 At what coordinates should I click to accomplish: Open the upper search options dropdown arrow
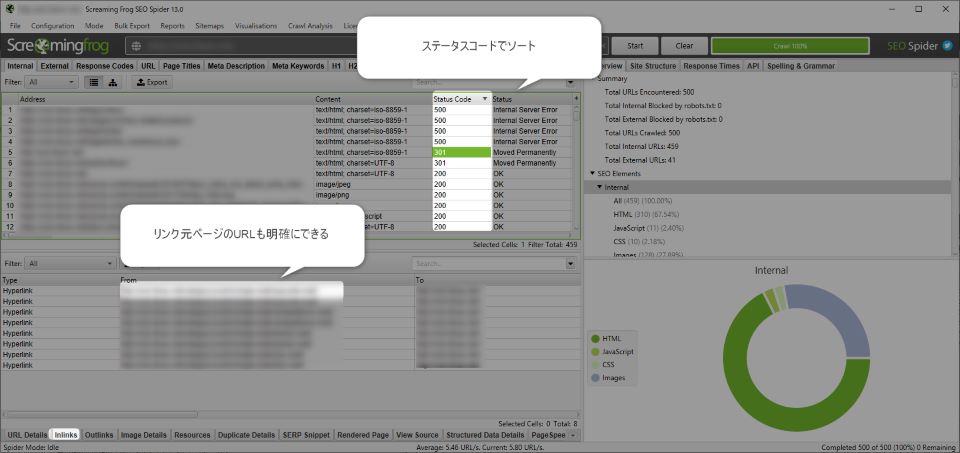[571, 82]
